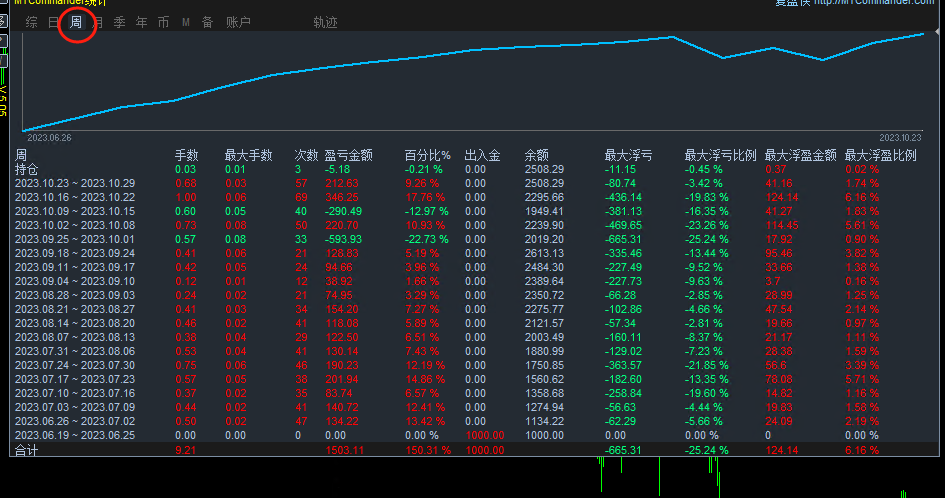The image size is (945, 498).
Task: Select the 2023.10.09 ~ 2023.10.15 week row
Action: tap(75, 212)
